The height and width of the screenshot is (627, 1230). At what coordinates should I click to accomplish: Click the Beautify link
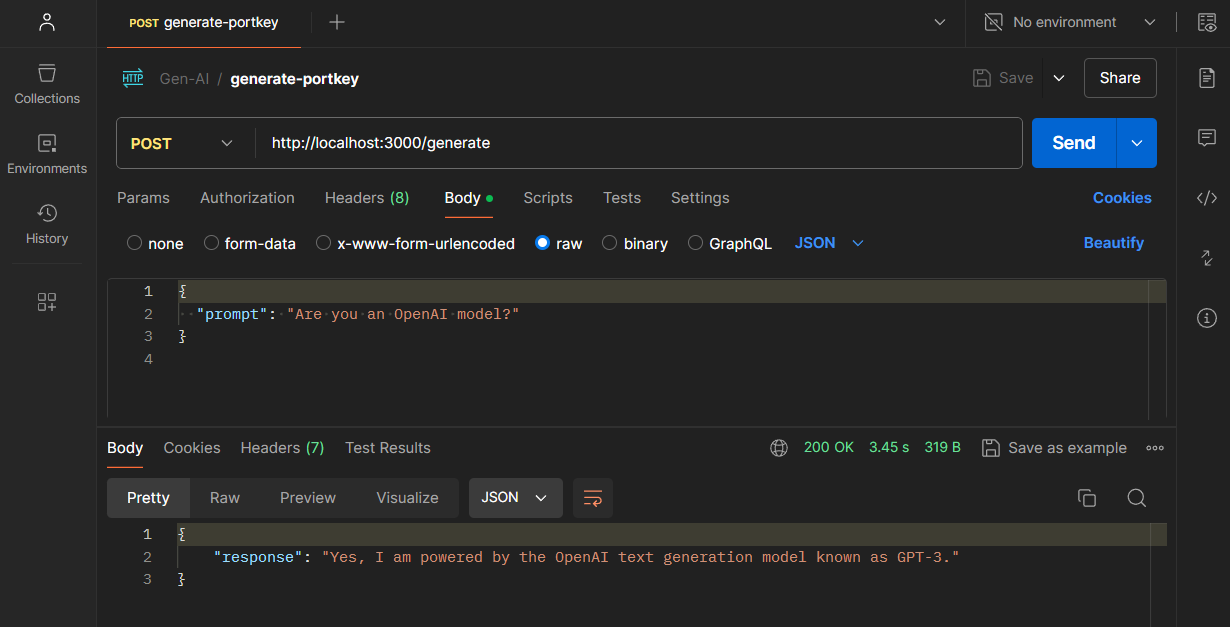tap(1113, 243)
